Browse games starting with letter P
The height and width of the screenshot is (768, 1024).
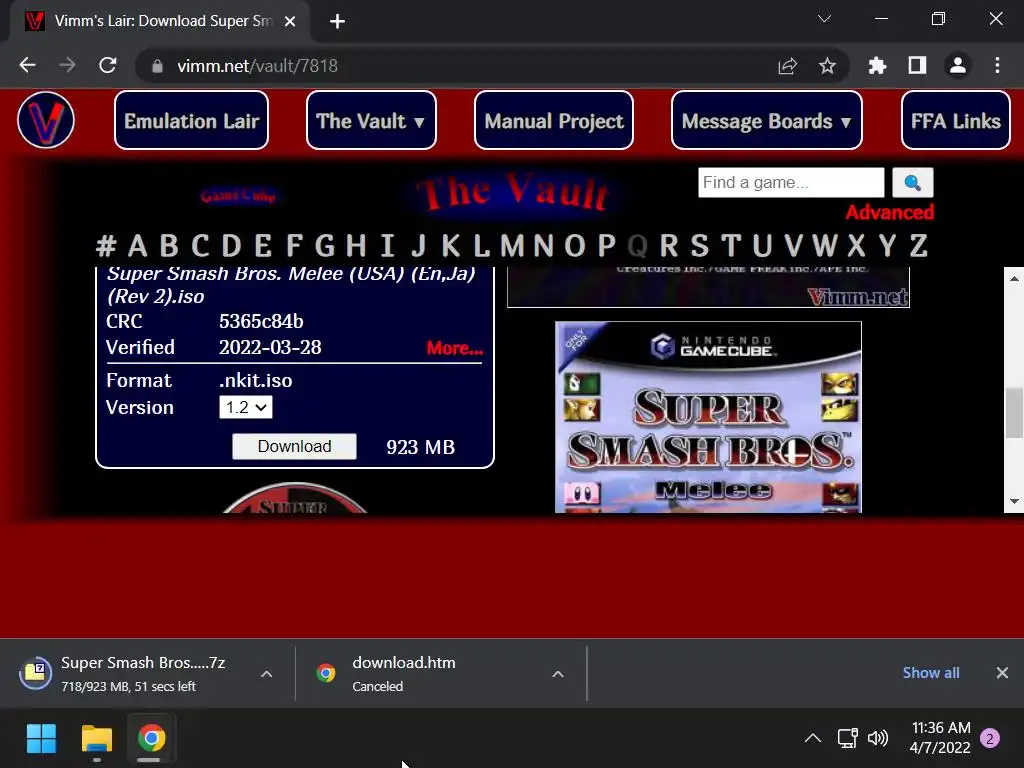point(607,246)
